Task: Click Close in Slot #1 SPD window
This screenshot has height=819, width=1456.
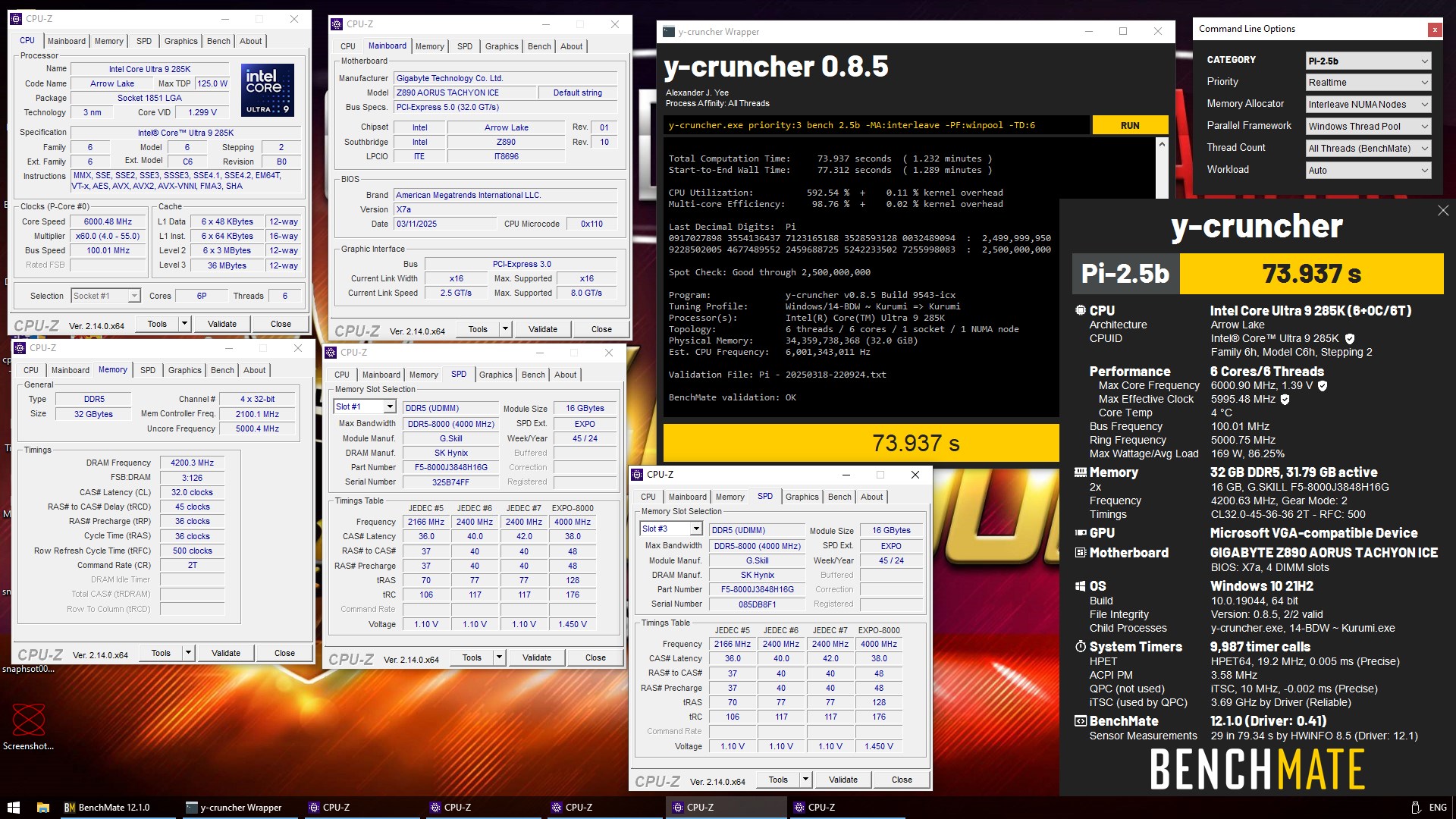Action: (x=595, y=657)
